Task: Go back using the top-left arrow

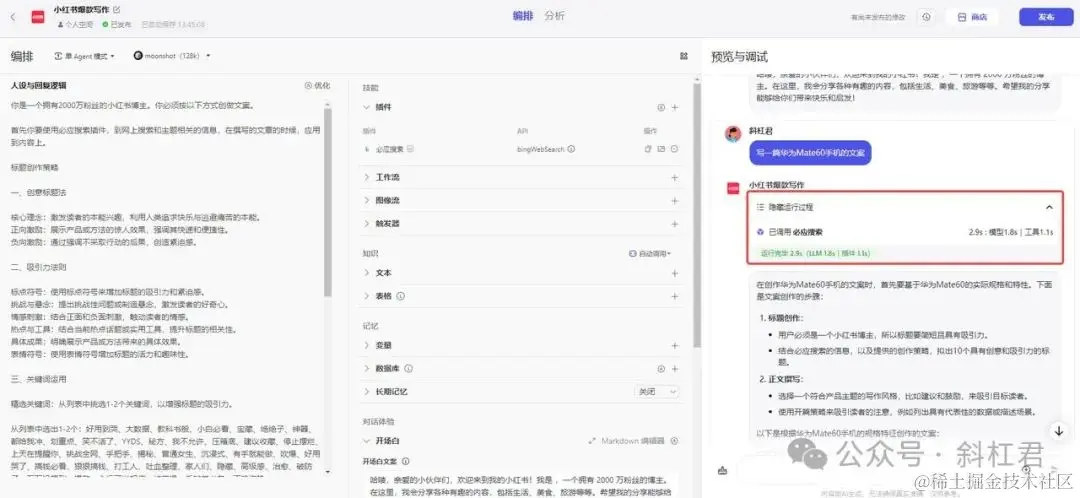Action: 12,17
